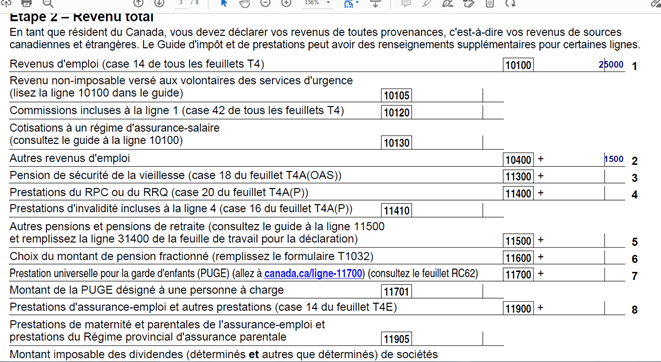Open the canada.ca/ligne-11700 link
Image resolution: width=661 pixels, height=362 pixels.
(314, 274)
